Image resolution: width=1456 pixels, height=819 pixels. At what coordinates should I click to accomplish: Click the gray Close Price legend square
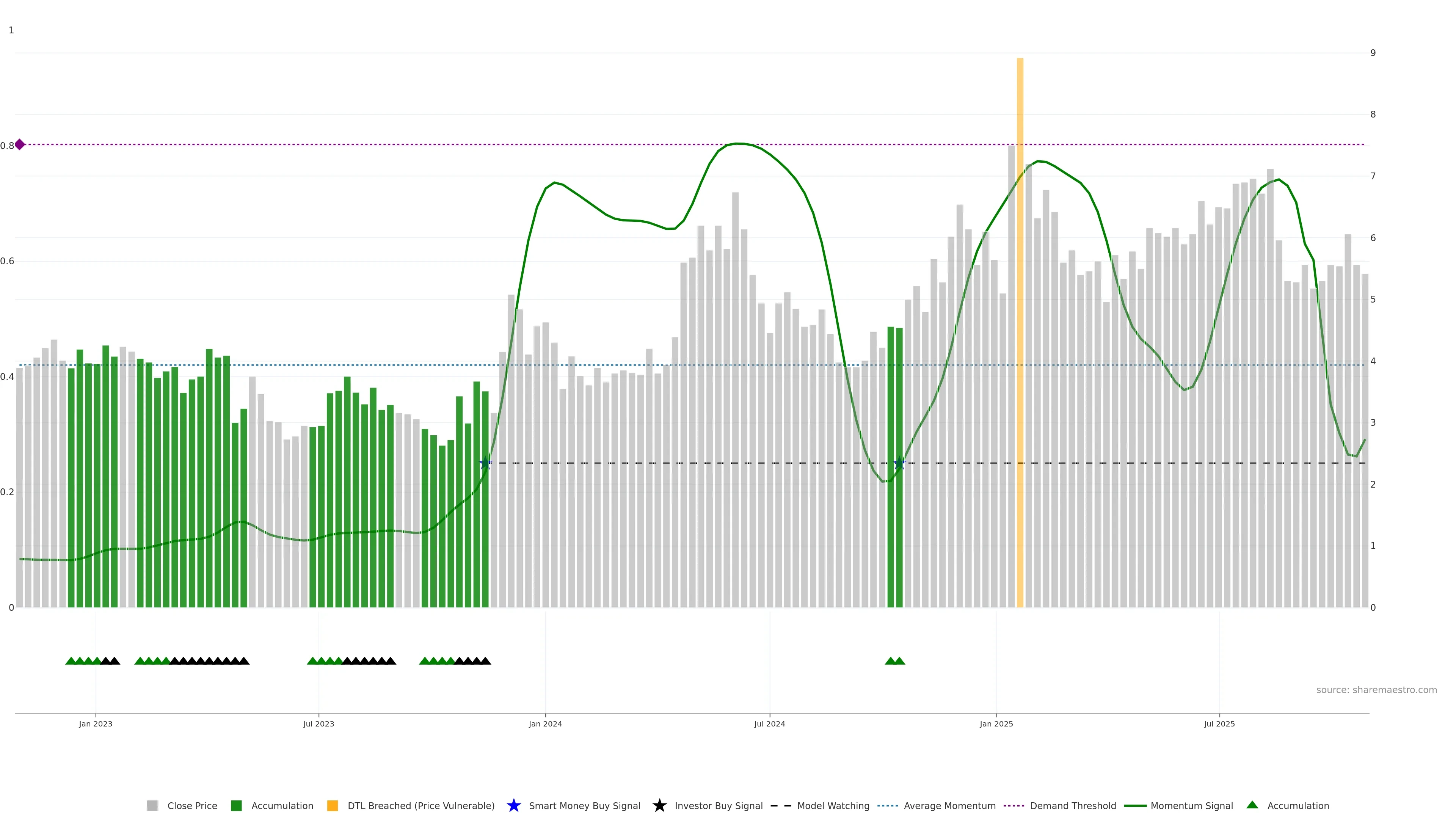152,805
